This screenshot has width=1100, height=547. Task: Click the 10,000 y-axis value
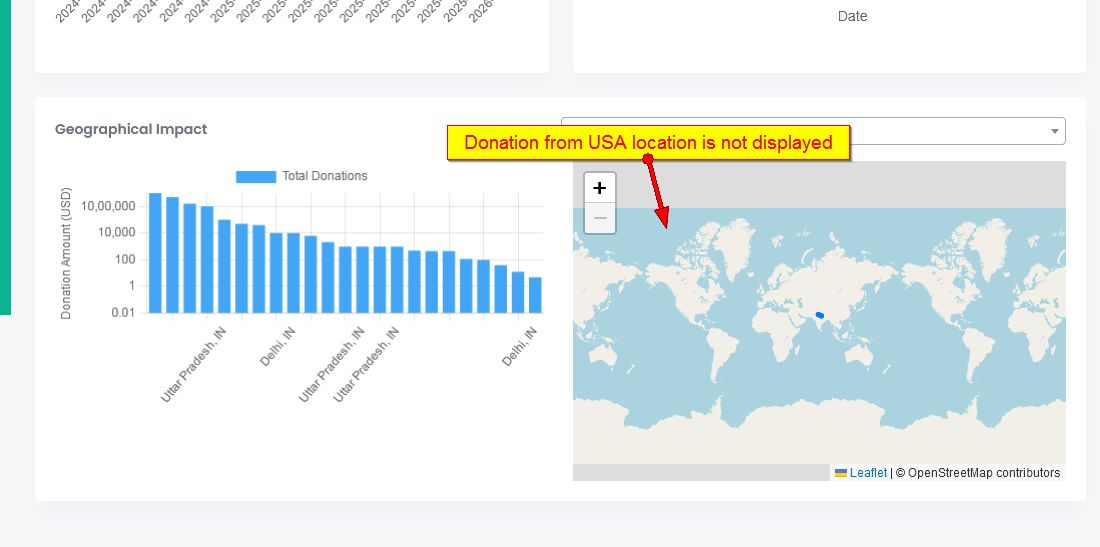116,233
